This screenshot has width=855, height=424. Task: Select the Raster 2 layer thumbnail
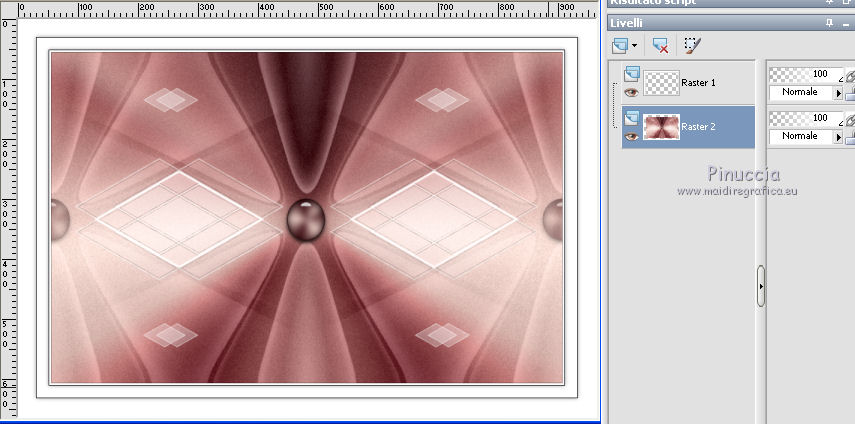661,127
